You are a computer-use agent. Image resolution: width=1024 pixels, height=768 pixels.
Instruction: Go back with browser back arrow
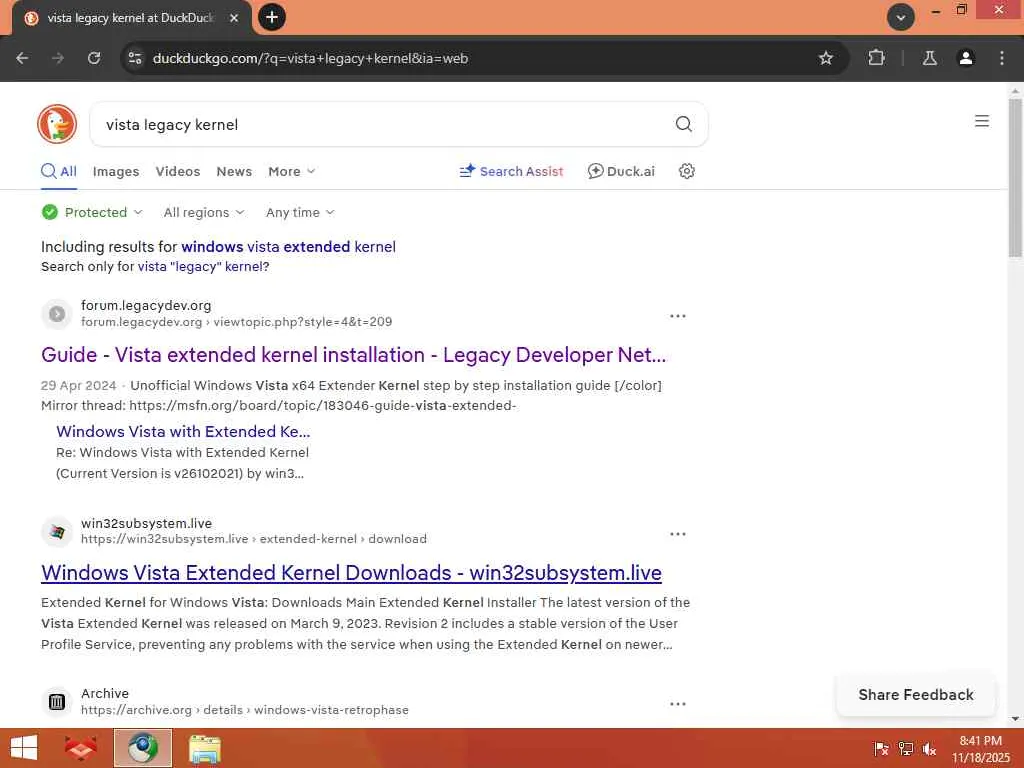tap(22, 58)
